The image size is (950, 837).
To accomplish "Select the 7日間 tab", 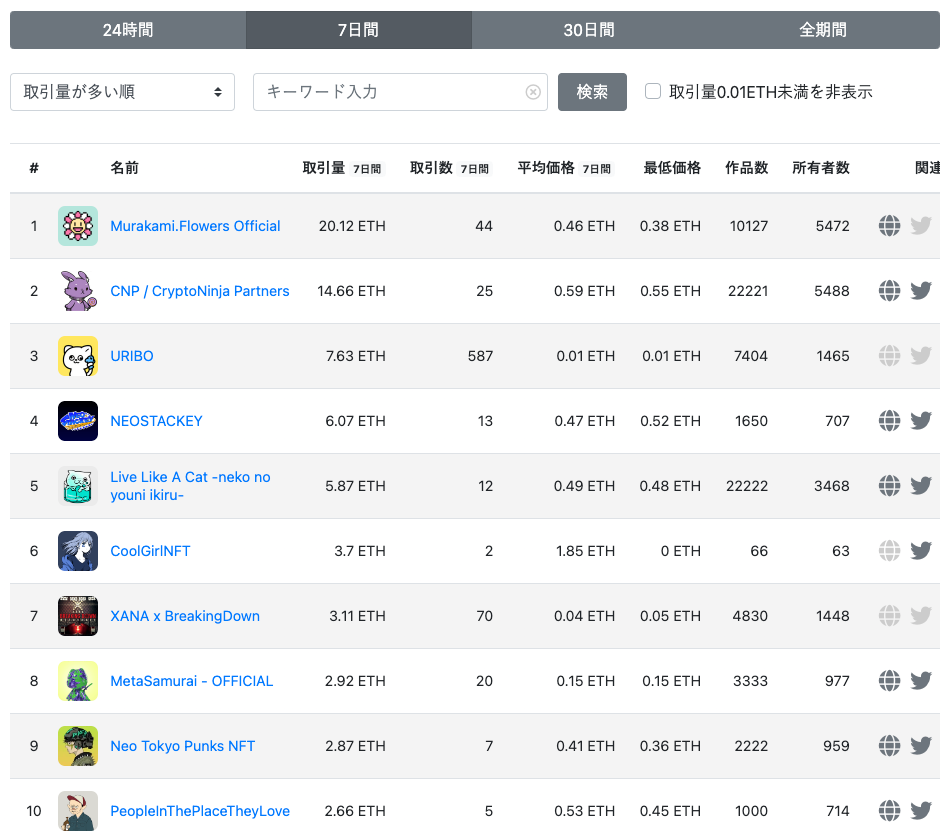I will tap(359, 30).
